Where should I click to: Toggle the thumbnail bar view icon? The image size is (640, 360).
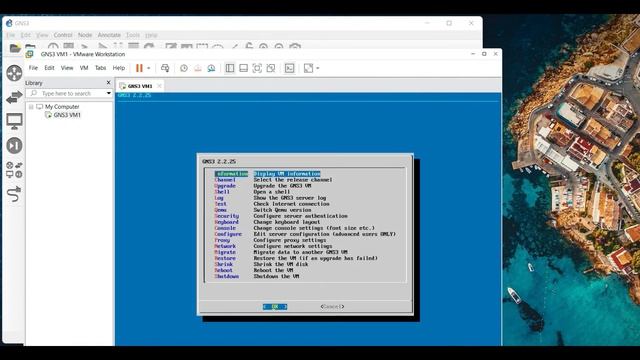[243, 68]
